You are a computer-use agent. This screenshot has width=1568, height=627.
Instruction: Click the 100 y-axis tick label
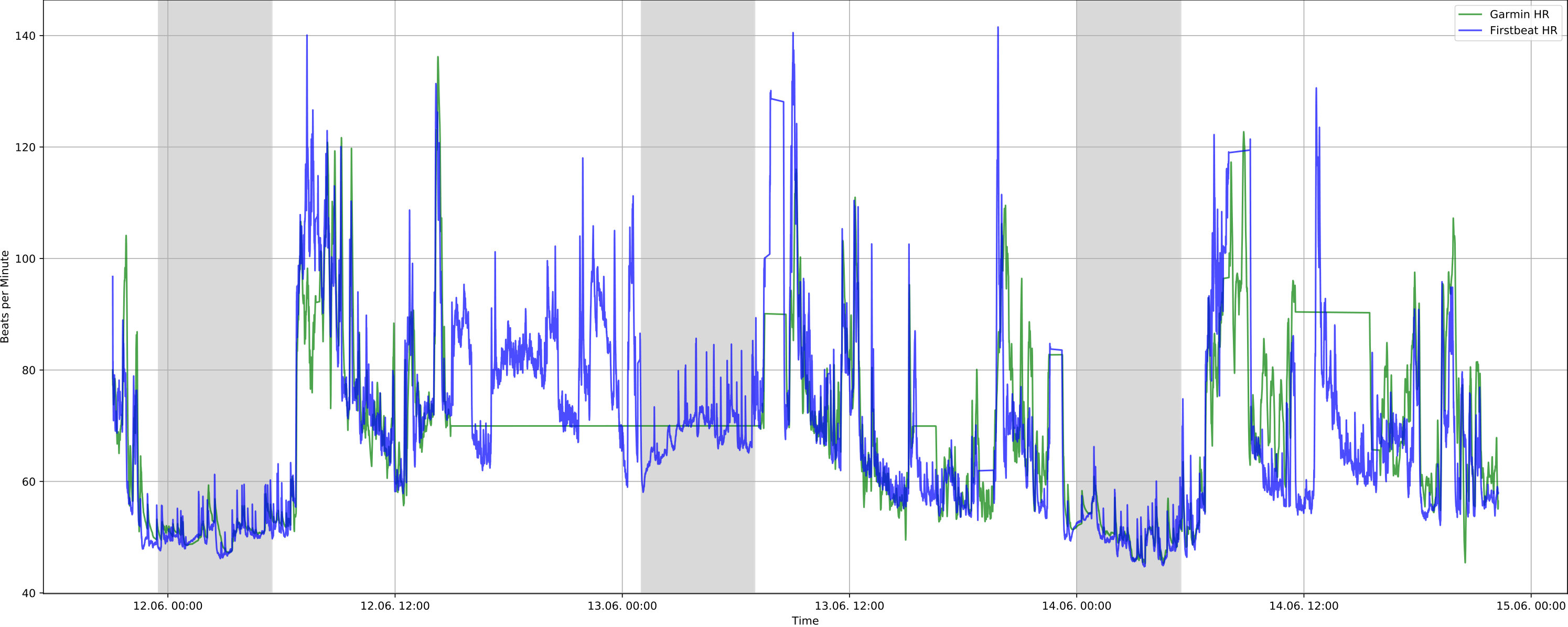click(25, 258)
